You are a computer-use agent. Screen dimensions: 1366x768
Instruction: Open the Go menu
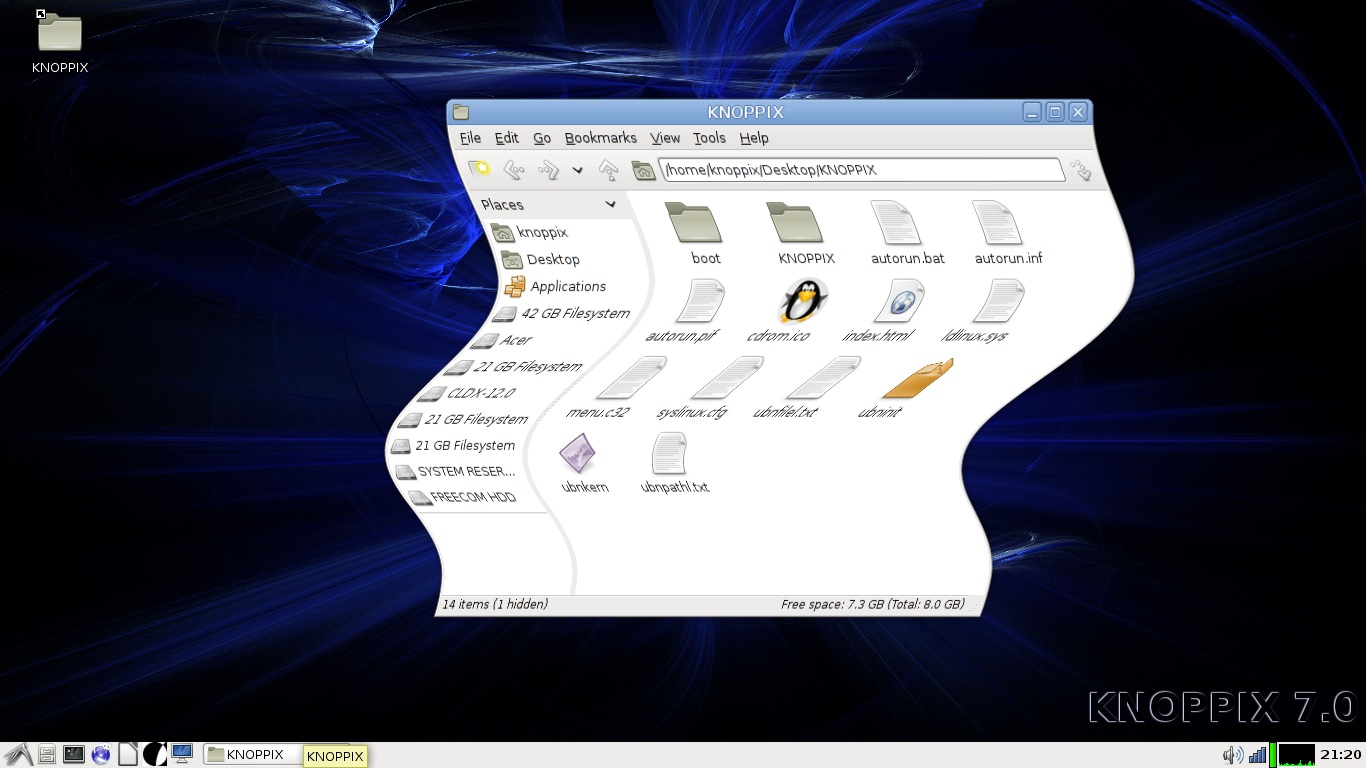coord(542,138)
